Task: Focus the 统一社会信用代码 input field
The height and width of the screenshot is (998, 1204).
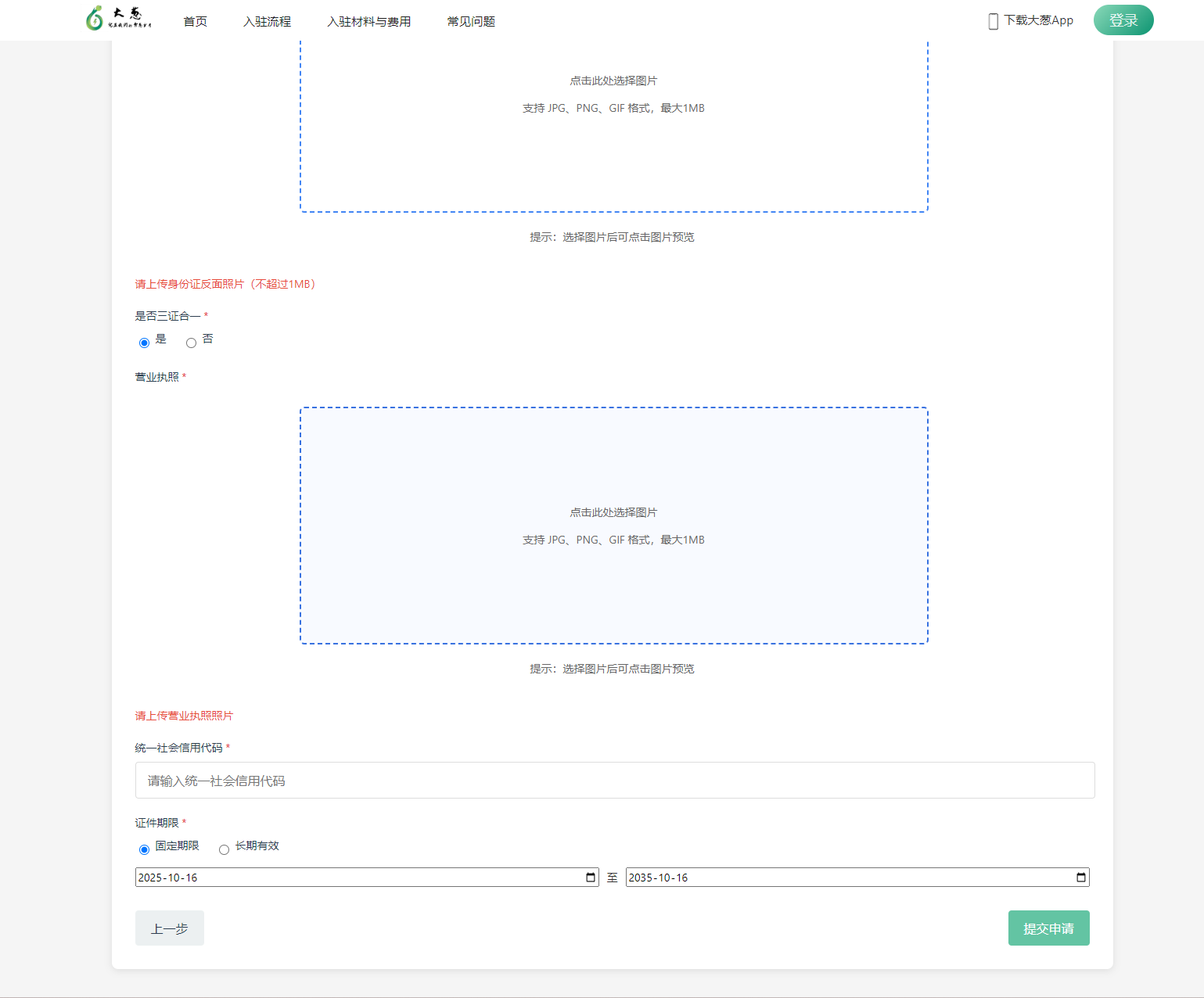Action: [614, 781]
